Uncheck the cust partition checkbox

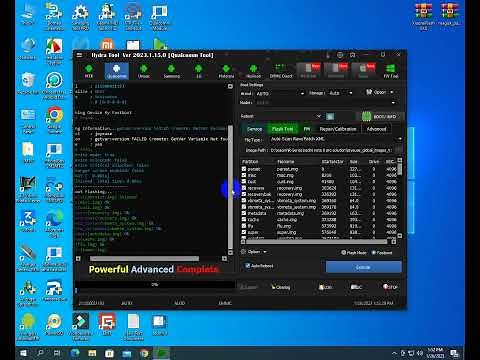(244, 181)
